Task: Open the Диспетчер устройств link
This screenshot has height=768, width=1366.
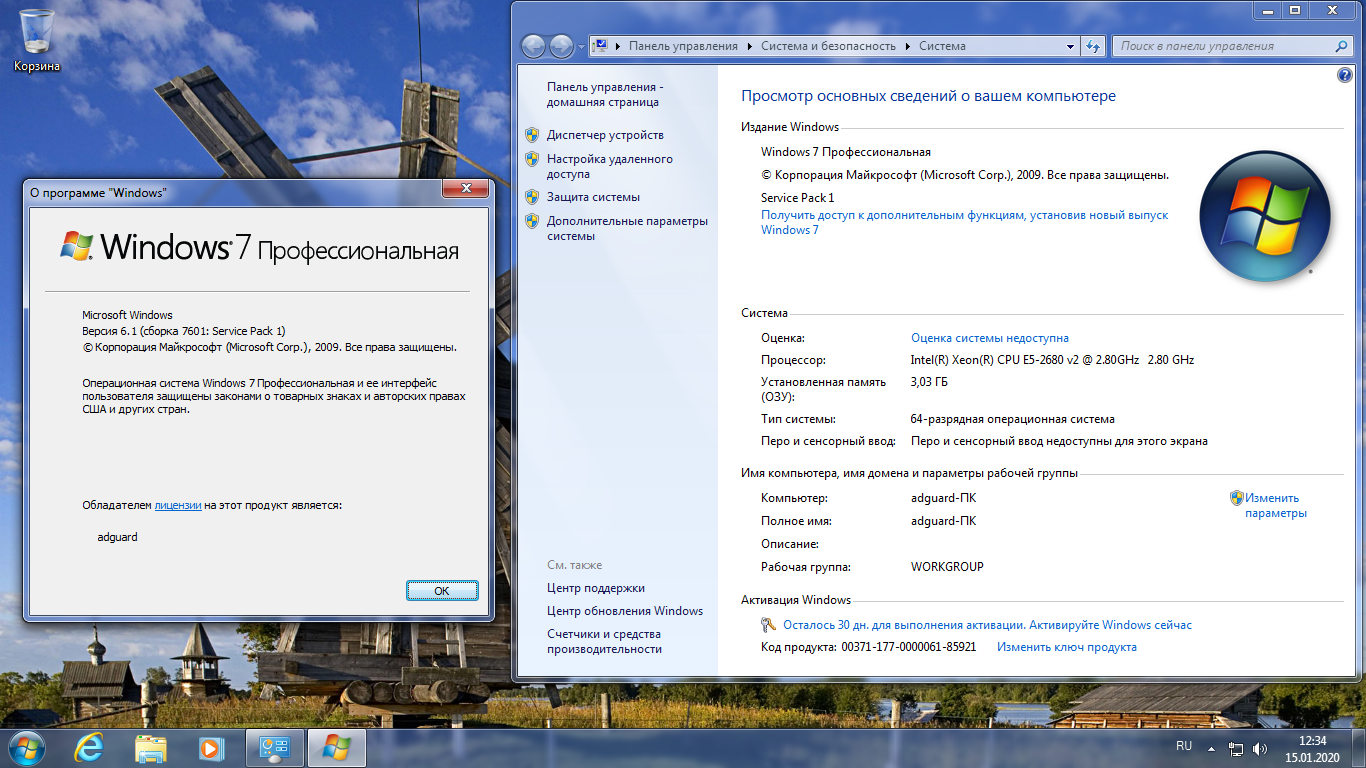Action: [x=605, y=135]
